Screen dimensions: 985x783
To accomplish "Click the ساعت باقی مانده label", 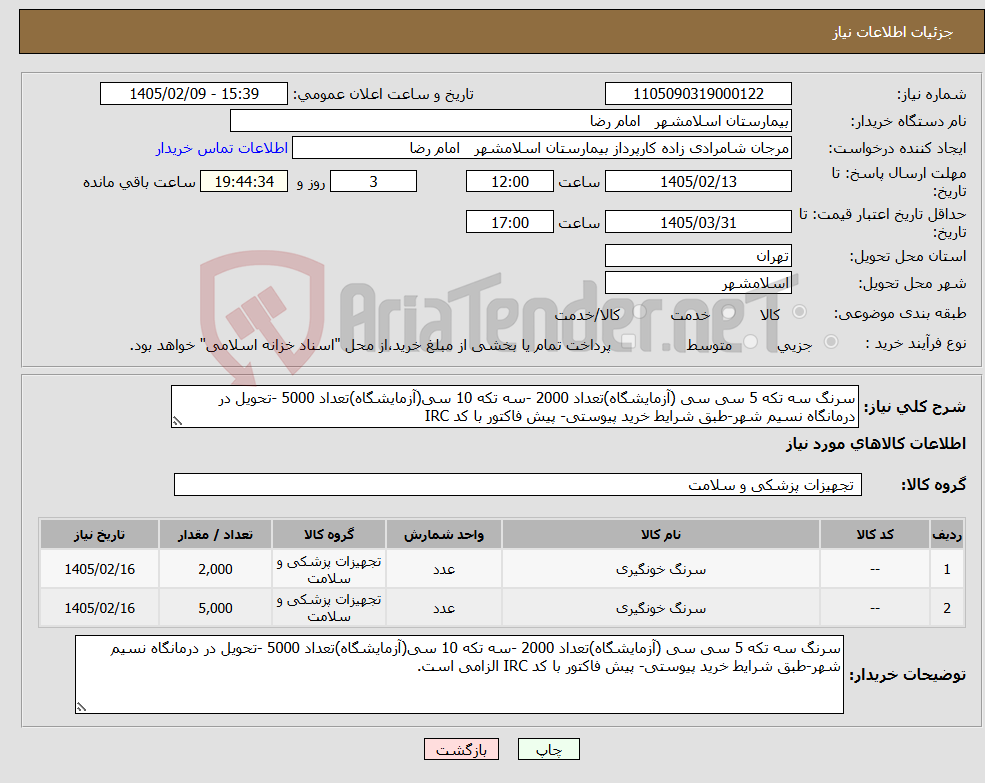I will (x=139, y=182).
